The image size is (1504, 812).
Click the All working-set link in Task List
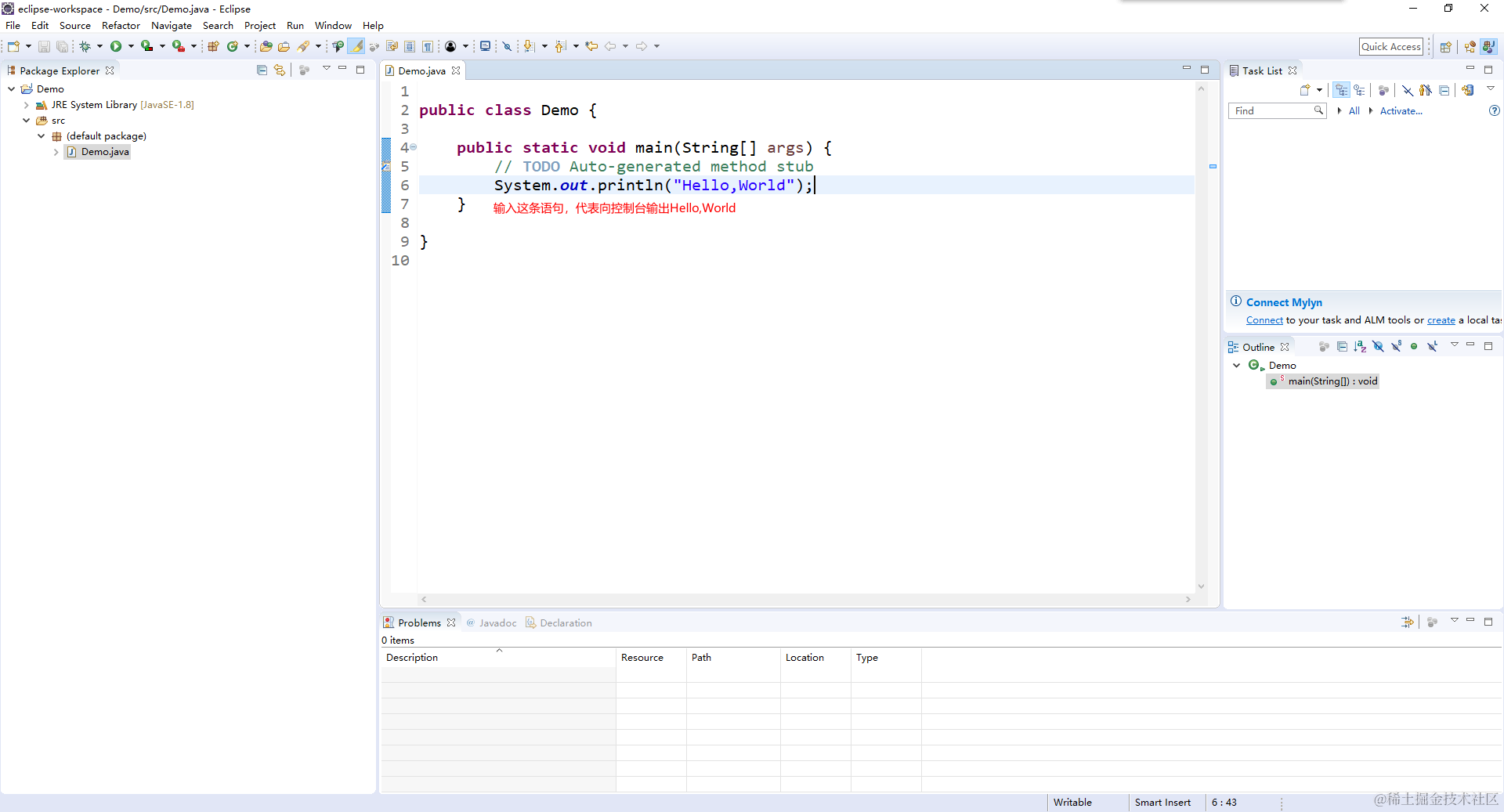click(x=1354, y=110)
